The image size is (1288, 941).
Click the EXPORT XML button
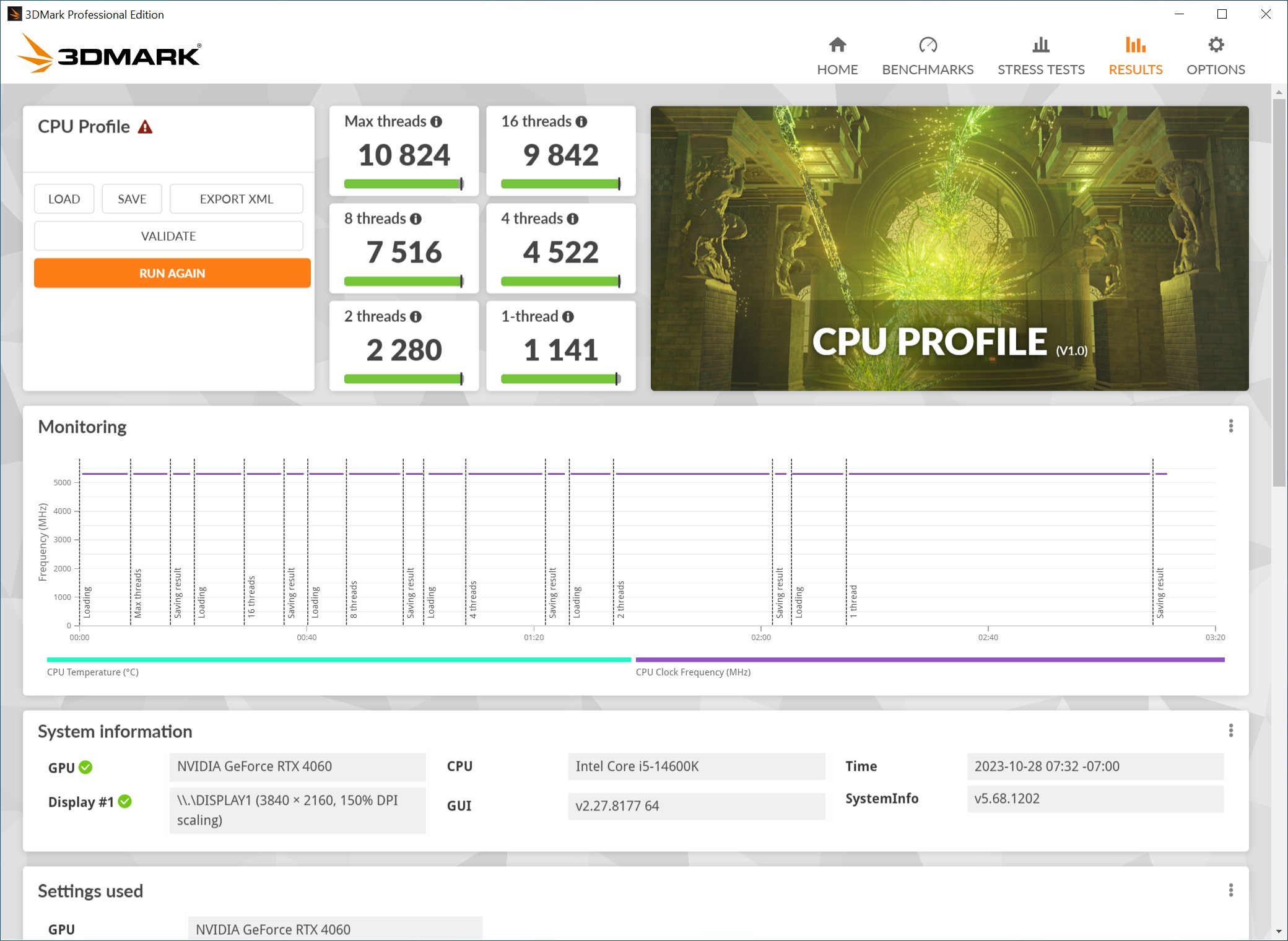[238, 198]
